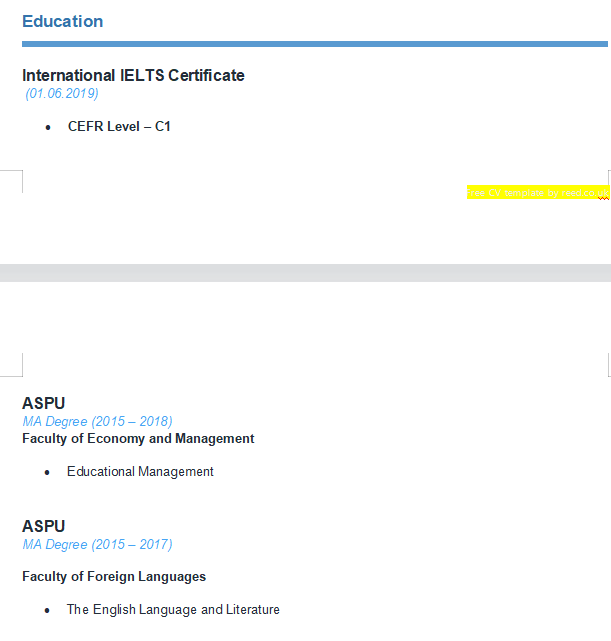Click the gray page break gap

[305, 272]
